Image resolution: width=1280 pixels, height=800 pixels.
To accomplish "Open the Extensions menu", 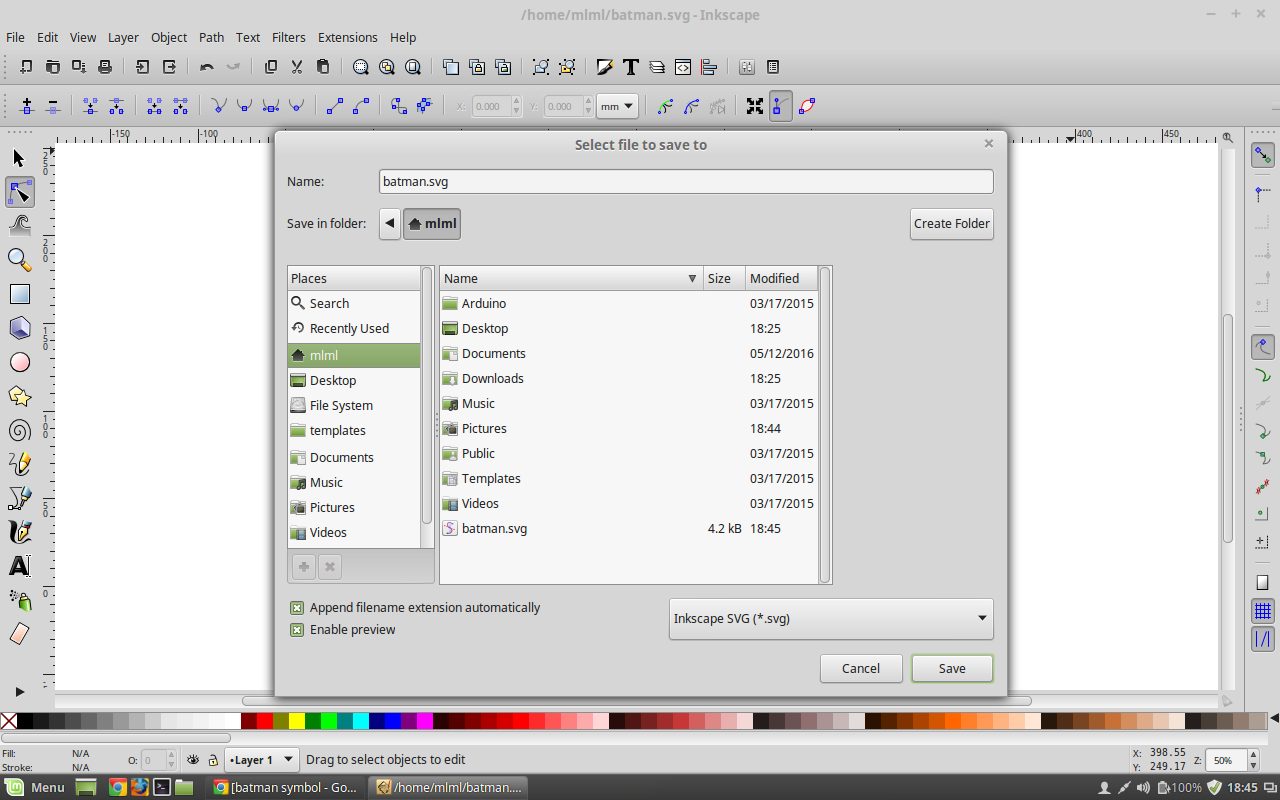I will [x=348, y=37].
